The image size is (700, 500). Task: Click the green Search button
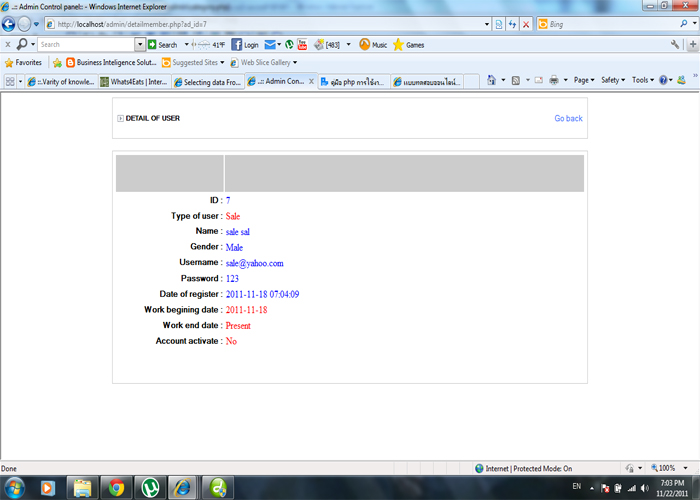point(162,45)
